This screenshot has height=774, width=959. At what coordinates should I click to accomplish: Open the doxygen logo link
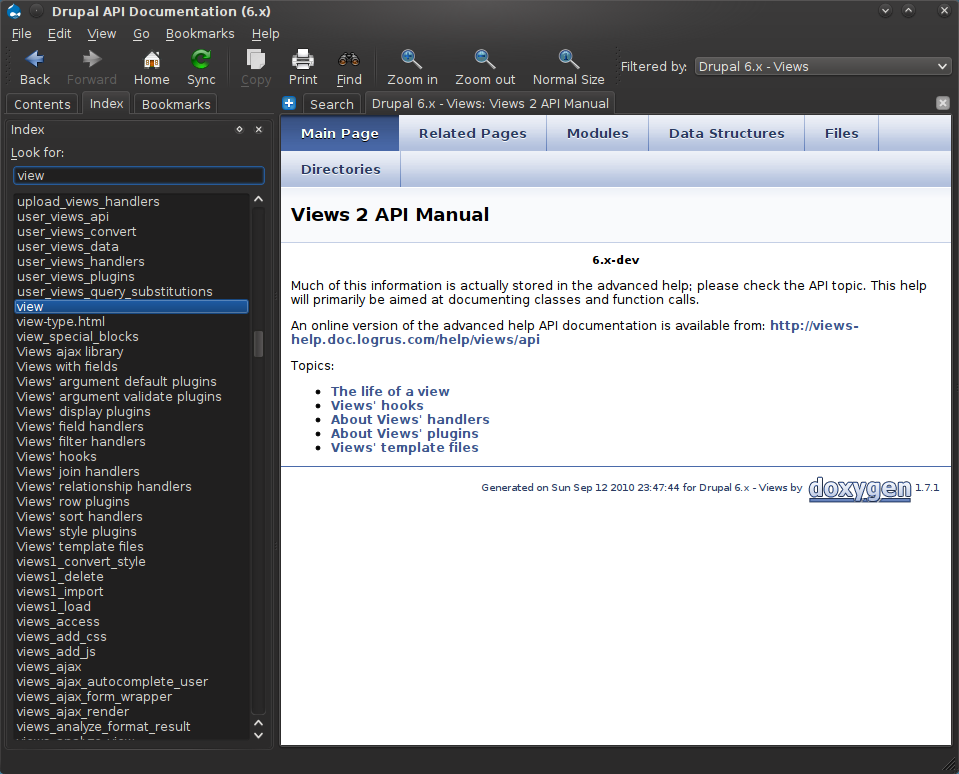860,488
